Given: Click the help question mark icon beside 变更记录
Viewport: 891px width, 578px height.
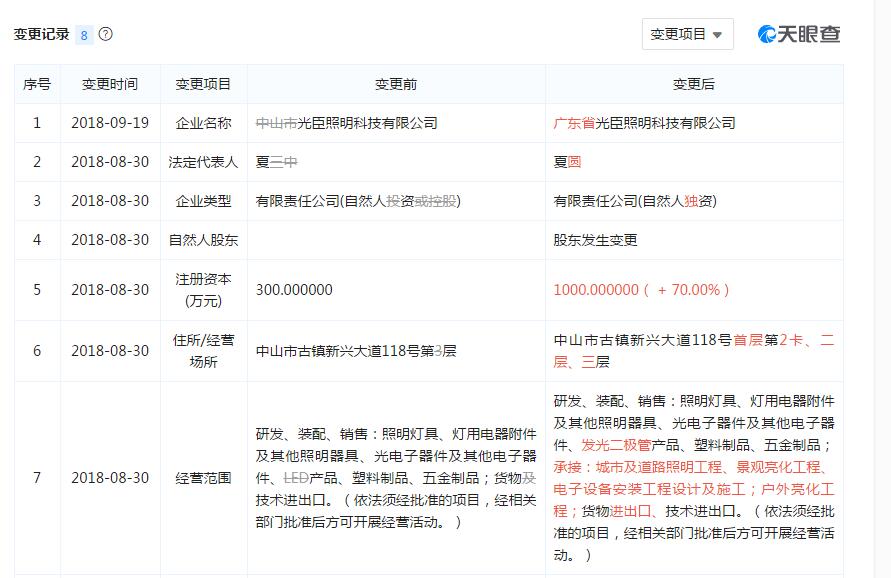Looking at the screenshot, I should (106, 34).
